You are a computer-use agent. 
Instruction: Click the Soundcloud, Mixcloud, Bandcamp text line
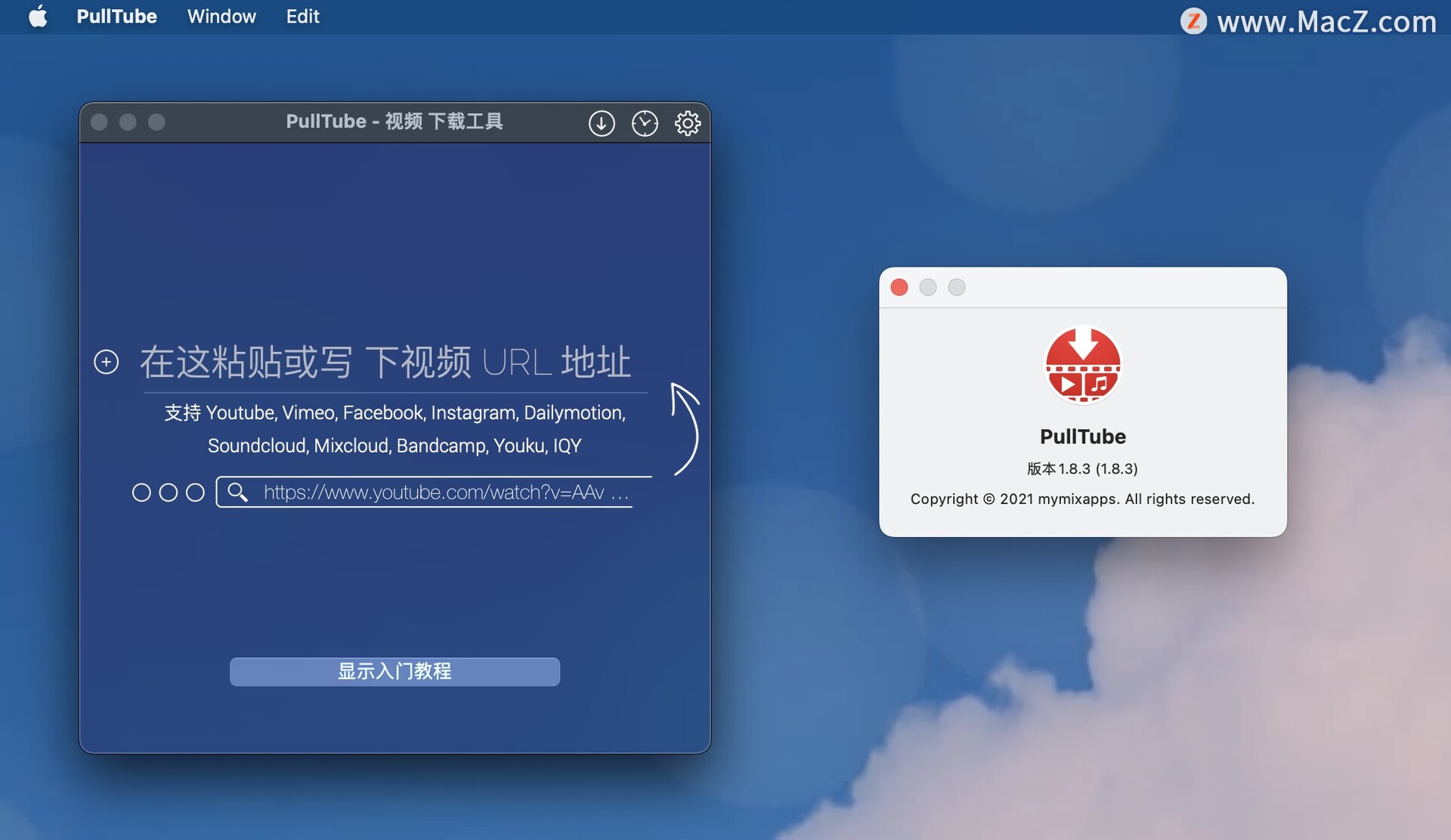(x=394, y=446)
